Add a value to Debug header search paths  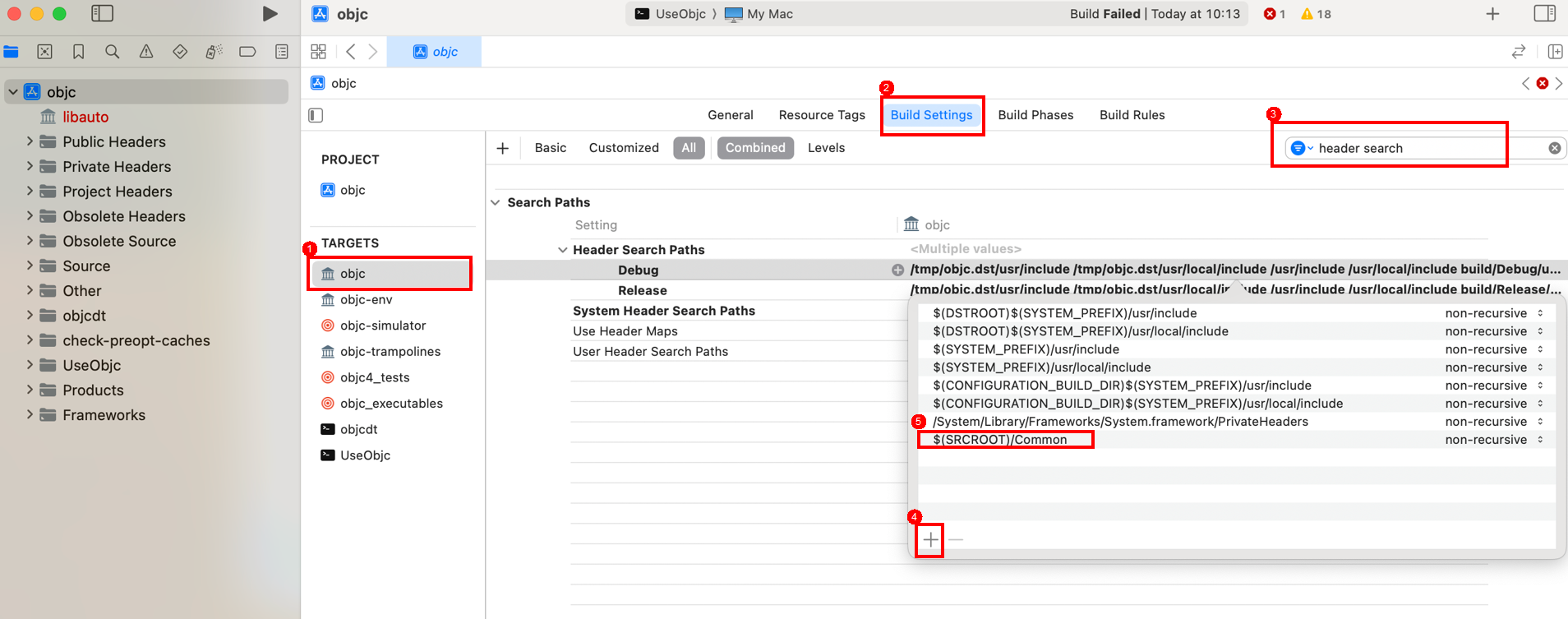click(897, 270)
